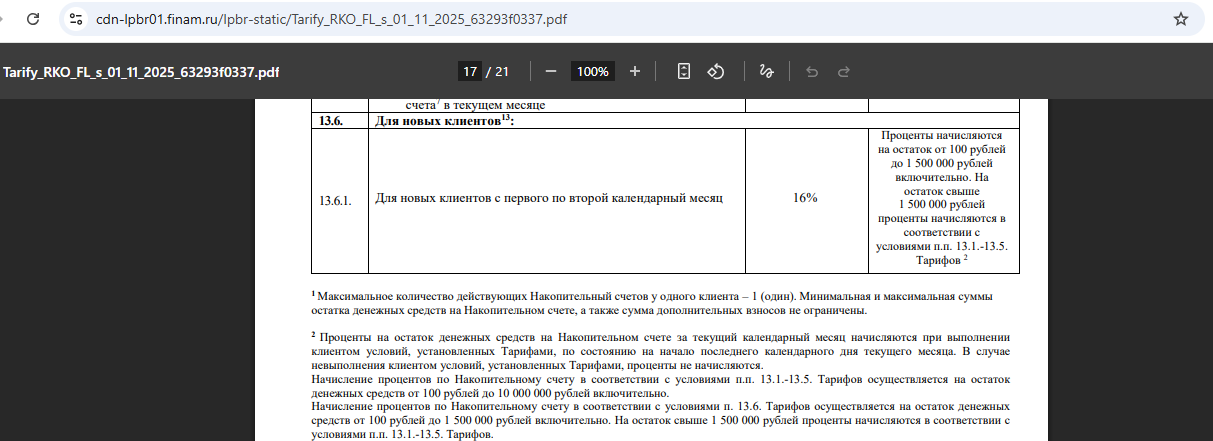Zoom in using the plus button

click(635, 72)
